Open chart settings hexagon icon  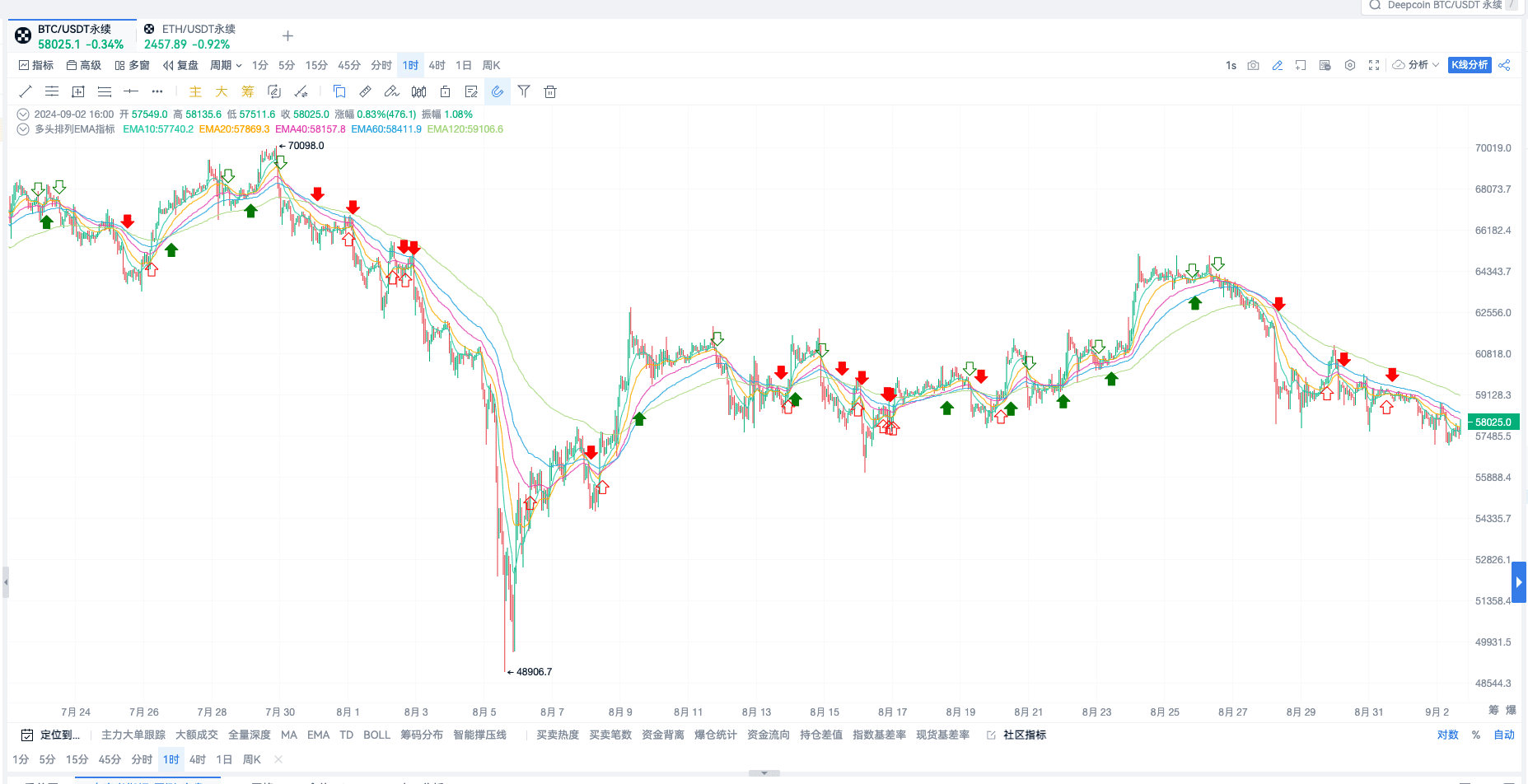tap(1350, 65)
